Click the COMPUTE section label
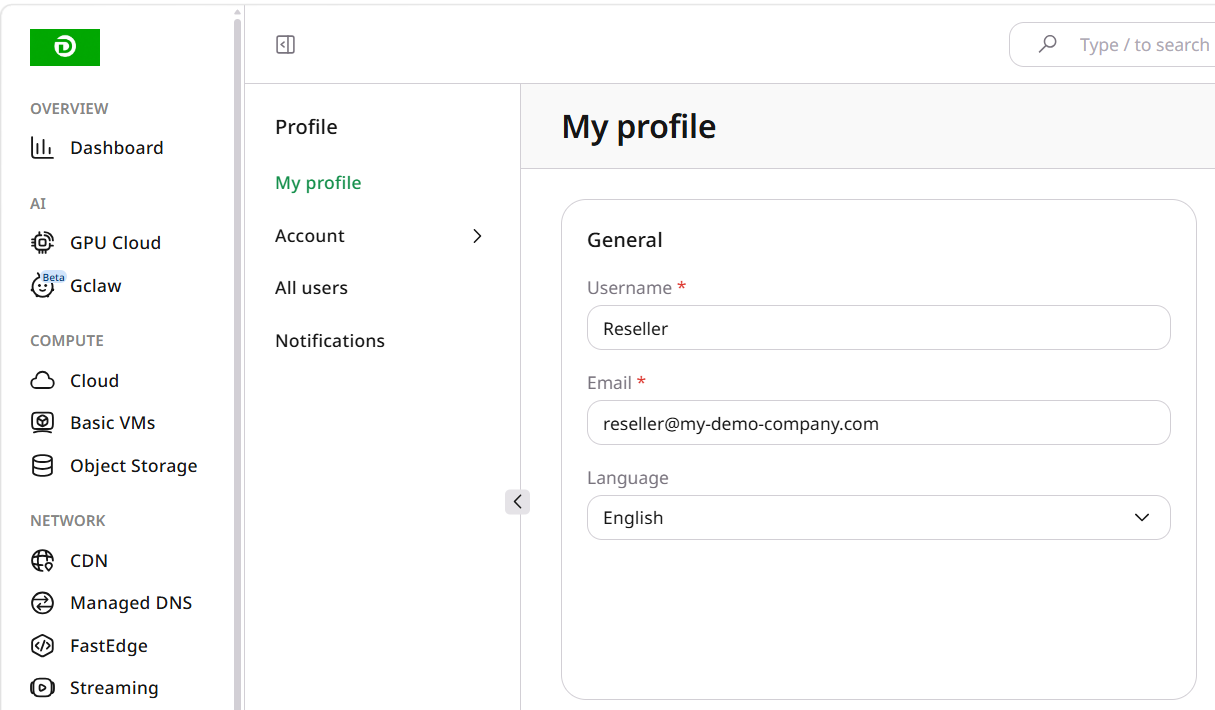The width and height of the screenshot is (1215, 710). [67, 341]
